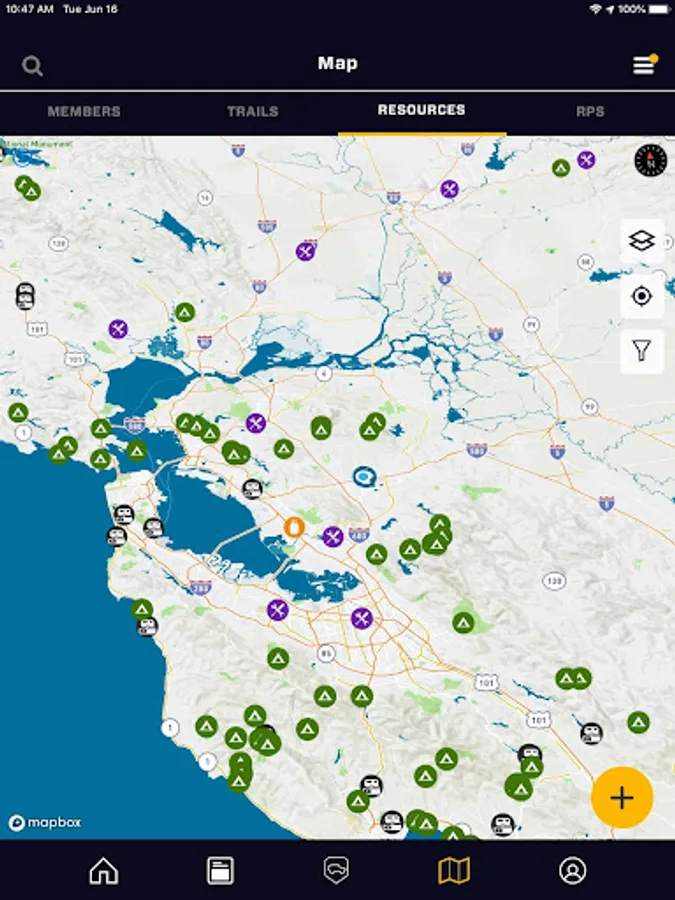Tap the compass to reset north
Screen dimensions: 675x900
pyautogui.click(x=651, y=160)
